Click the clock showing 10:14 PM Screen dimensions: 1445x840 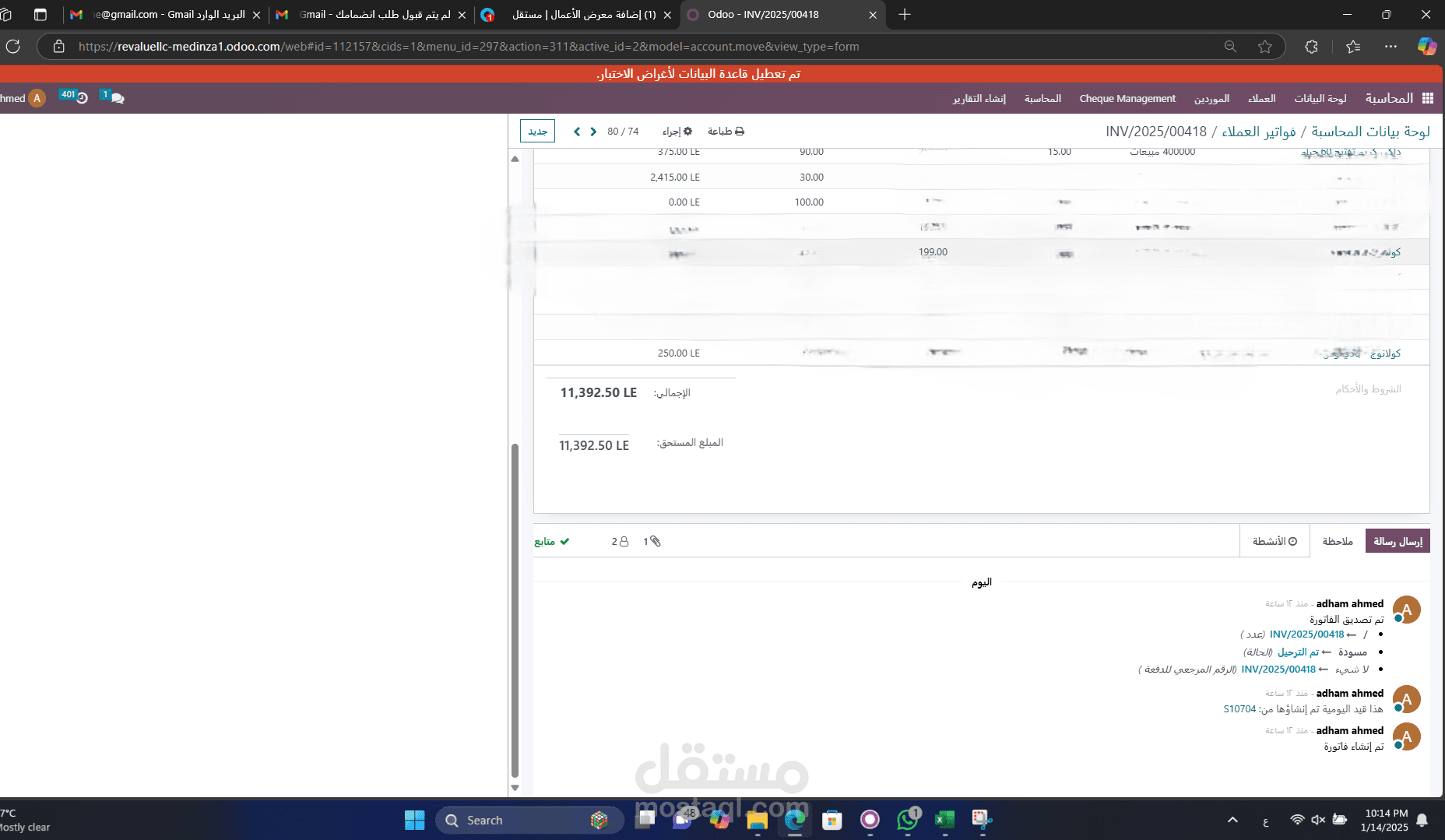(1386, 813)
